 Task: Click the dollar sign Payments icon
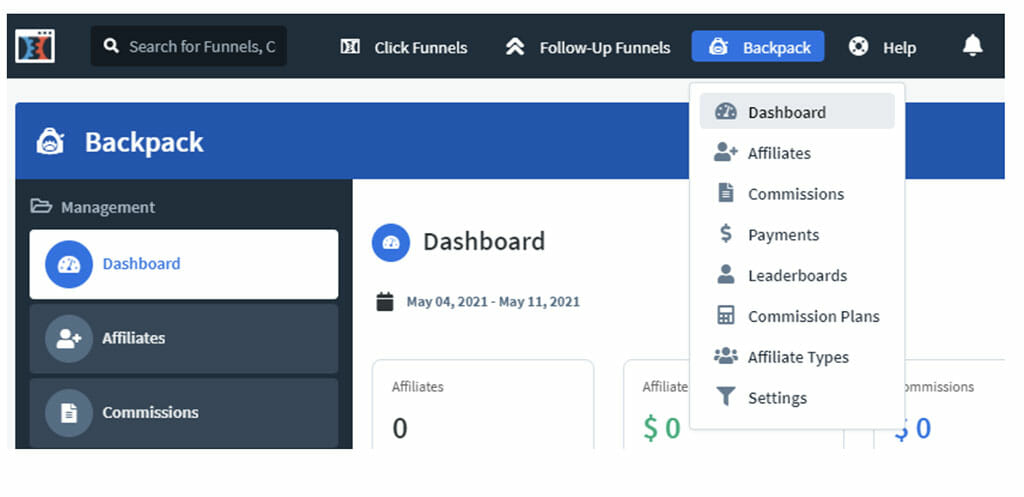tap(726, 234)
